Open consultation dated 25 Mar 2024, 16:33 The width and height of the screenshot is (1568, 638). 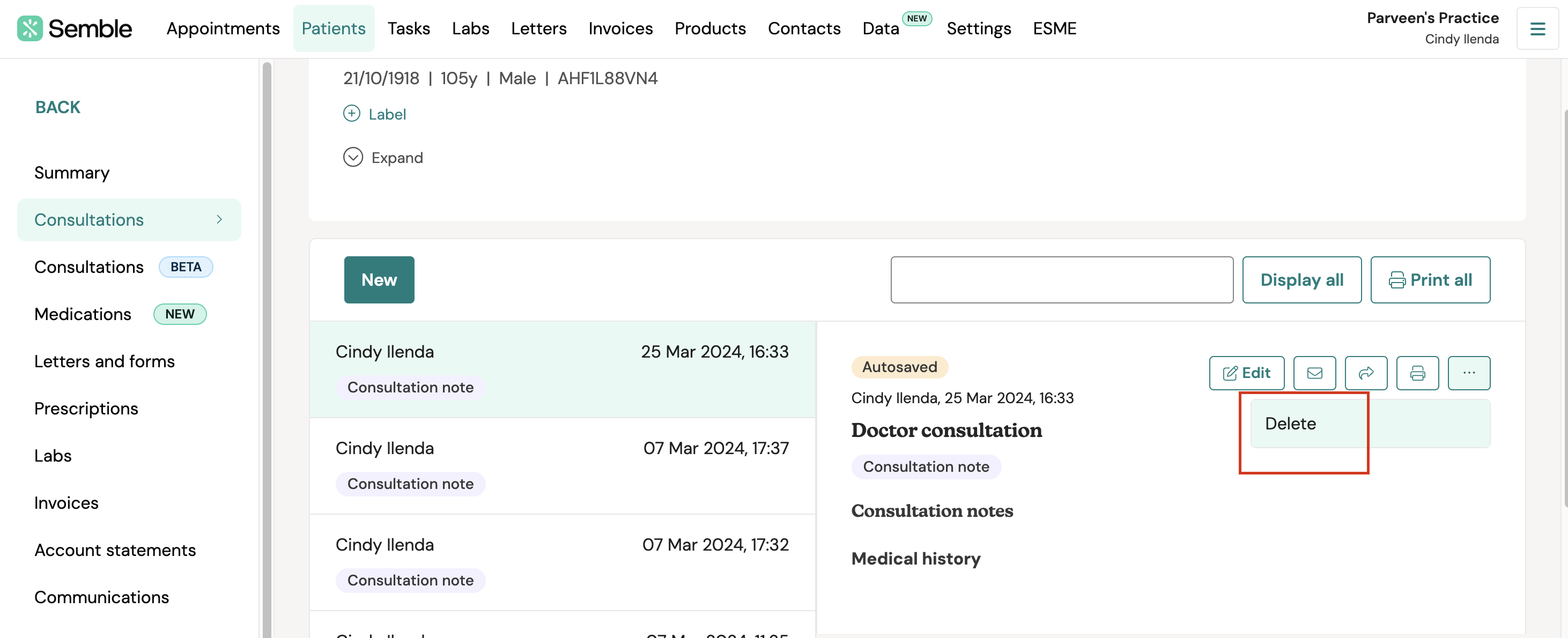pos(563,369)
